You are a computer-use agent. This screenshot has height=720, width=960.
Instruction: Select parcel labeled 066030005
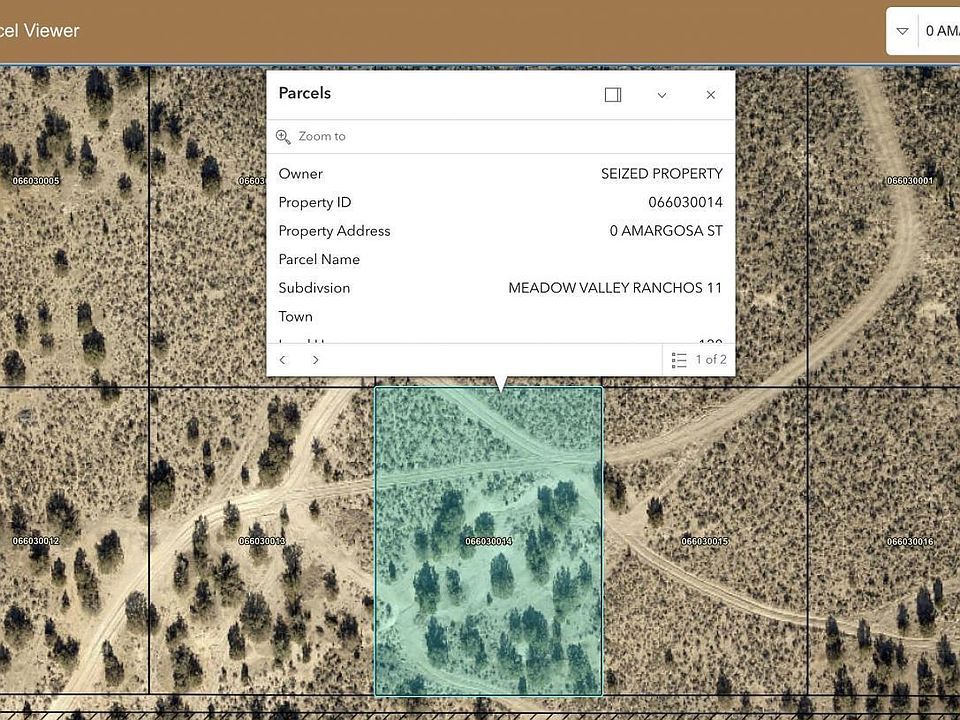36,181
